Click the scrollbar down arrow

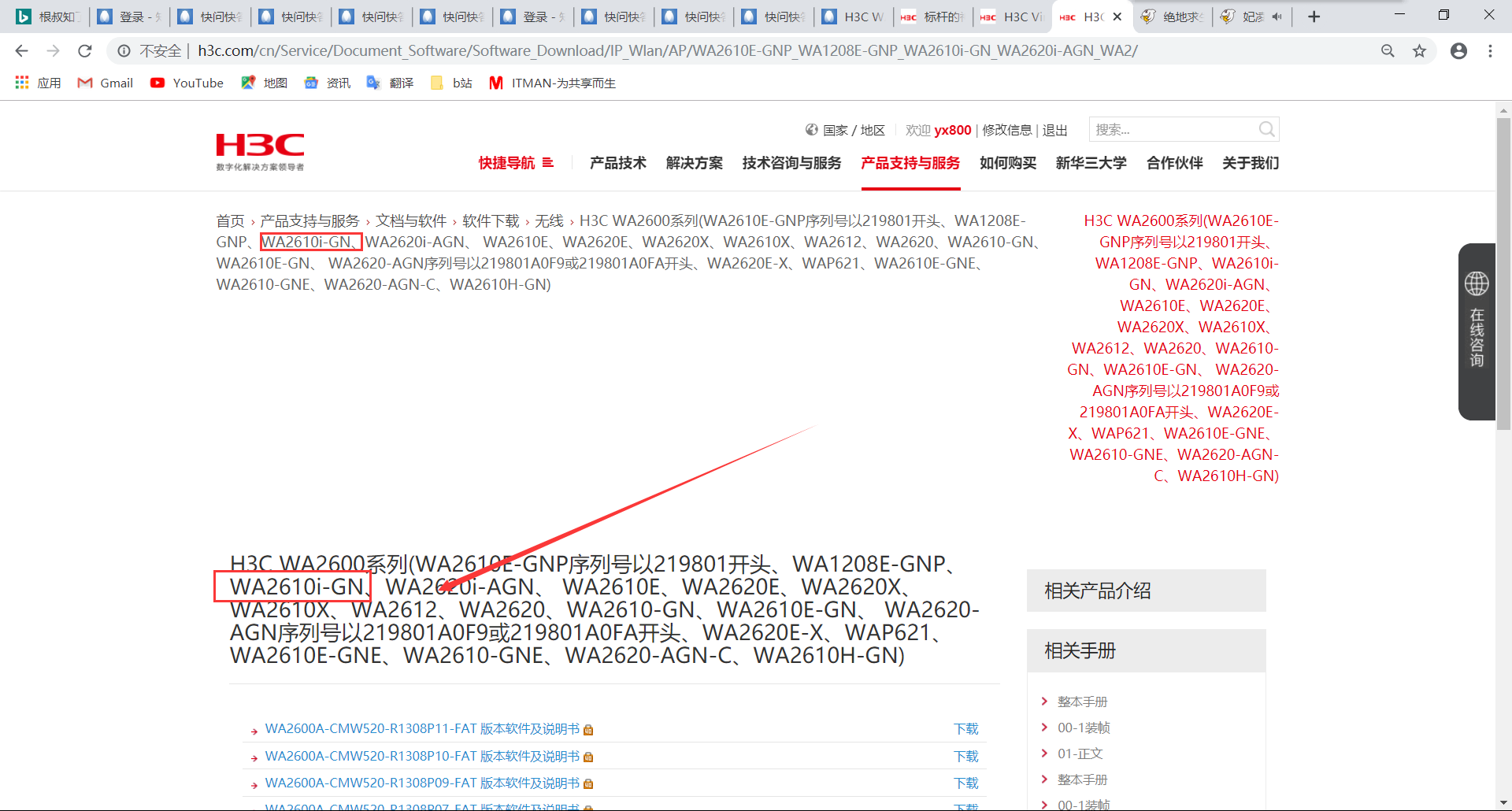tap(1503, 802)
